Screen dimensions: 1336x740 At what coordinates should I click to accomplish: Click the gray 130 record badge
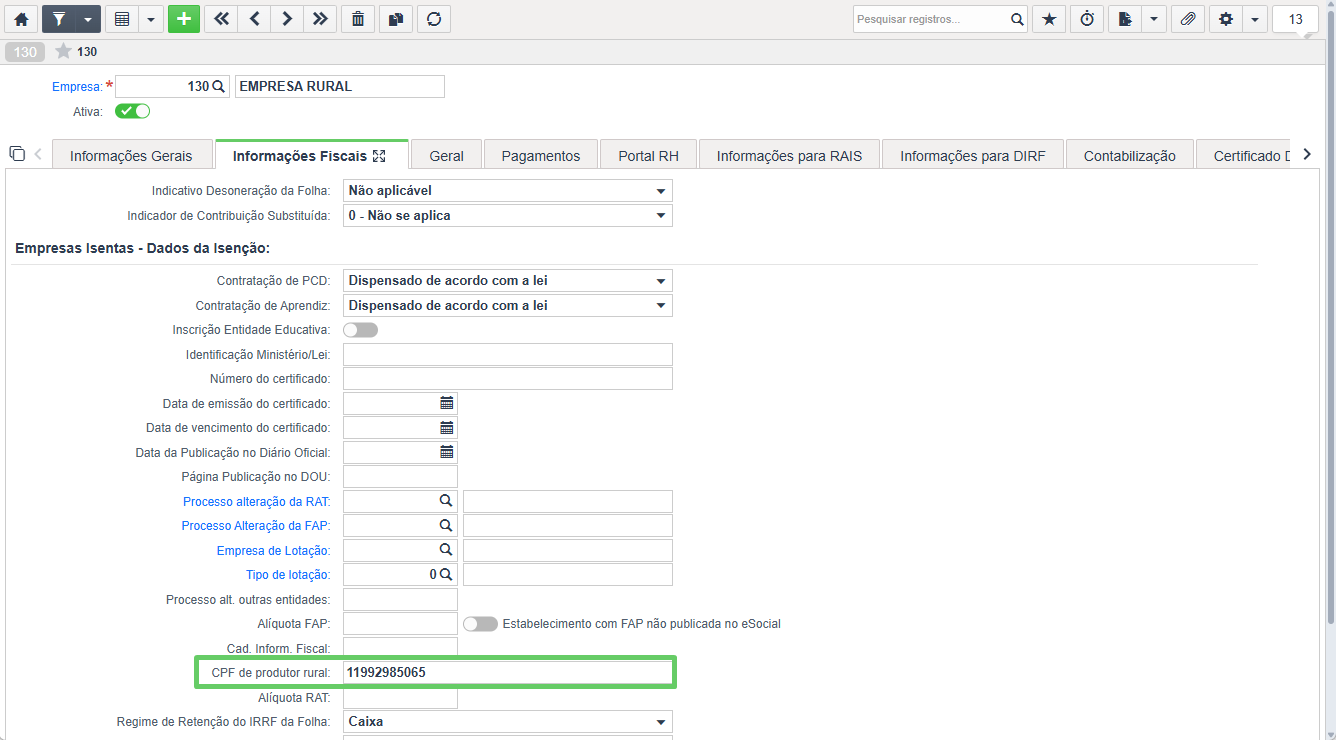point(25,52)
